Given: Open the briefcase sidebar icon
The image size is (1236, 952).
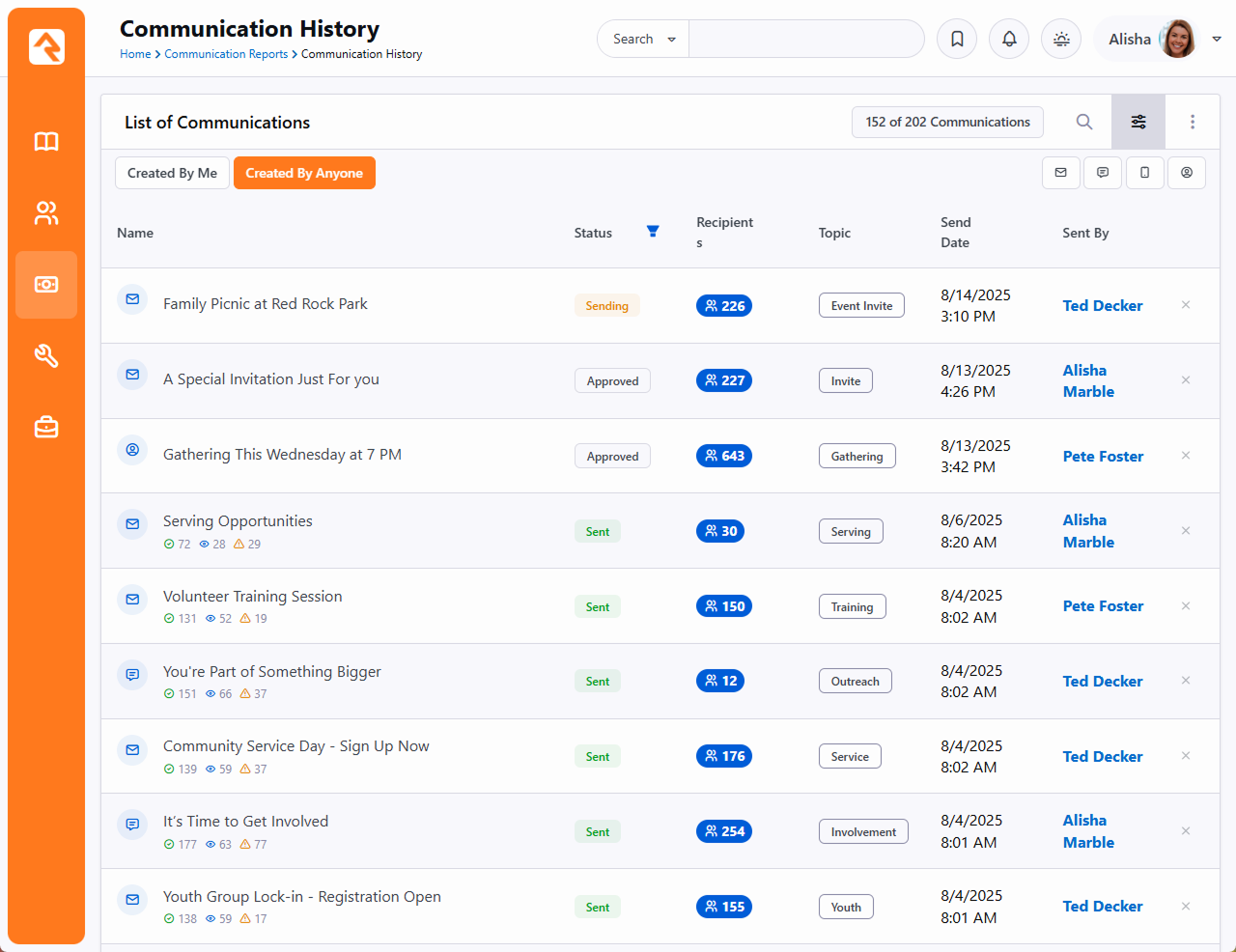Looking at the screenshot, I should (46, 427).
